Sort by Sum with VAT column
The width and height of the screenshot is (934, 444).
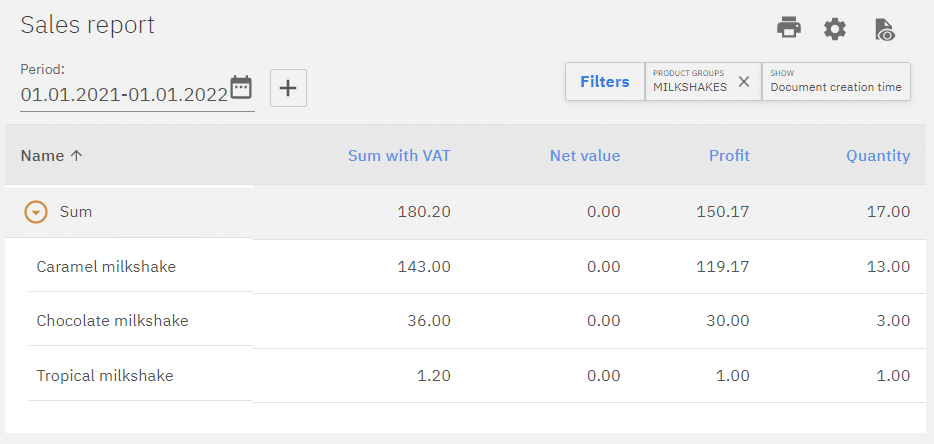coord(399,156)
